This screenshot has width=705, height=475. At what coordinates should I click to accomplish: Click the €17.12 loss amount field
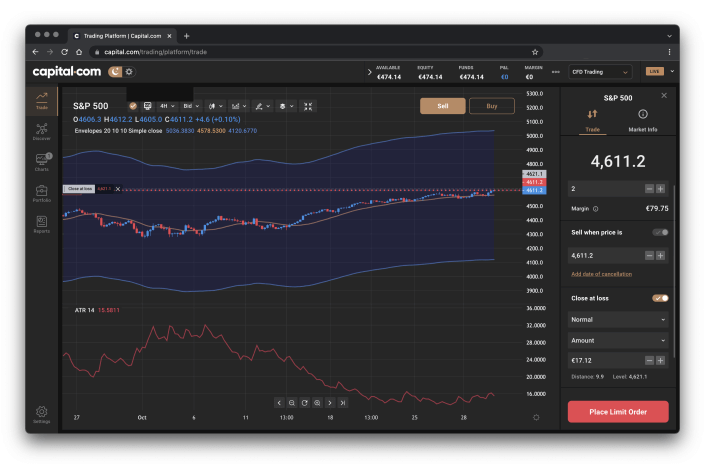(x=605, y=360)
